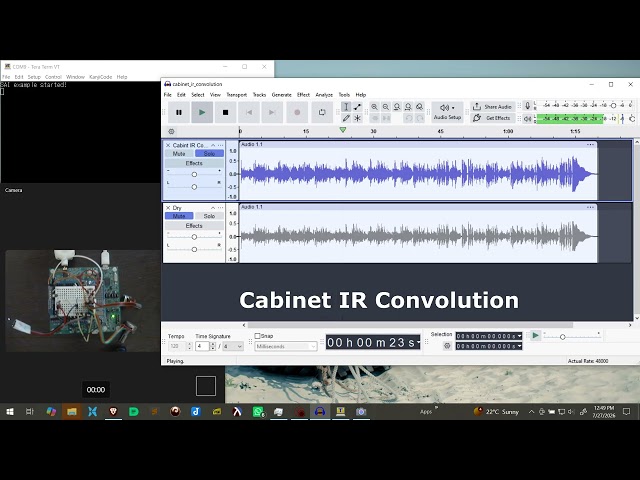
Task: Click the Redo arrow icon
Action: tap(420, 118)
